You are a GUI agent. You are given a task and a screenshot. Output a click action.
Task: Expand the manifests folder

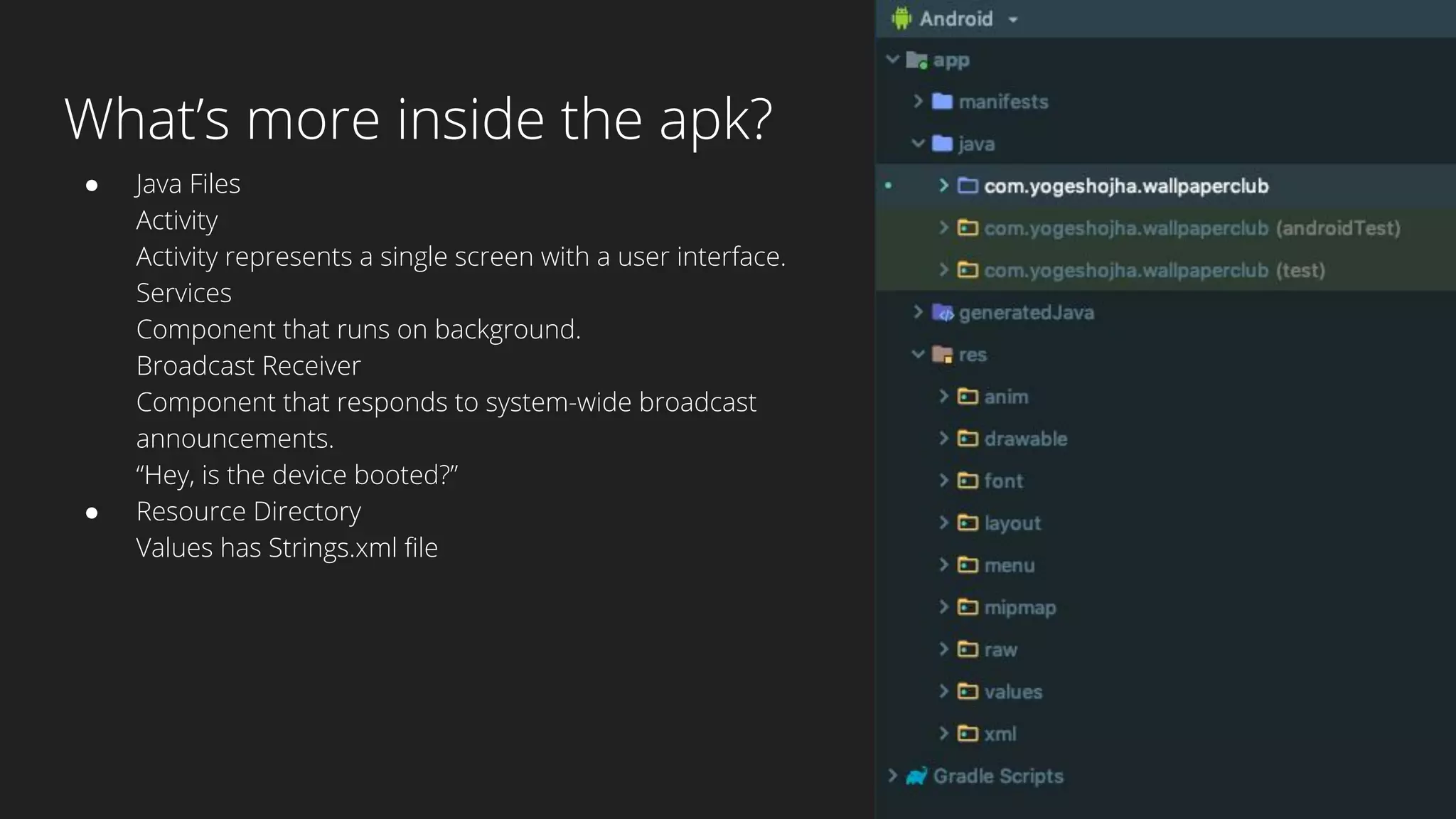(x=919, y=102)
